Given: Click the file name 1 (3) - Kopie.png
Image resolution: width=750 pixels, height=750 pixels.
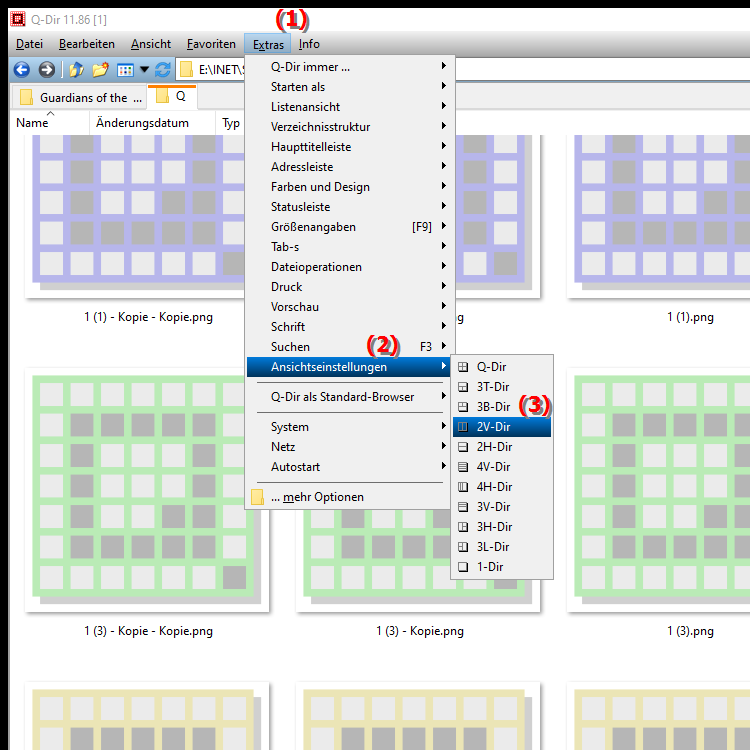Looking at the screenshot, I should point(420,631).
